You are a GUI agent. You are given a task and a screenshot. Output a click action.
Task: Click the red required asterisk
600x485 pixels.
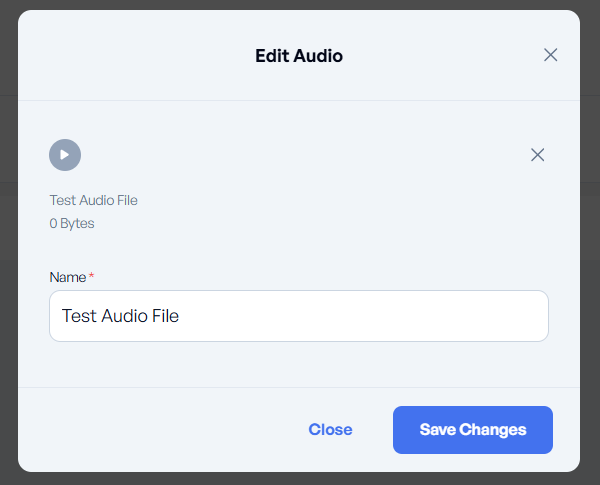point(92,276)
